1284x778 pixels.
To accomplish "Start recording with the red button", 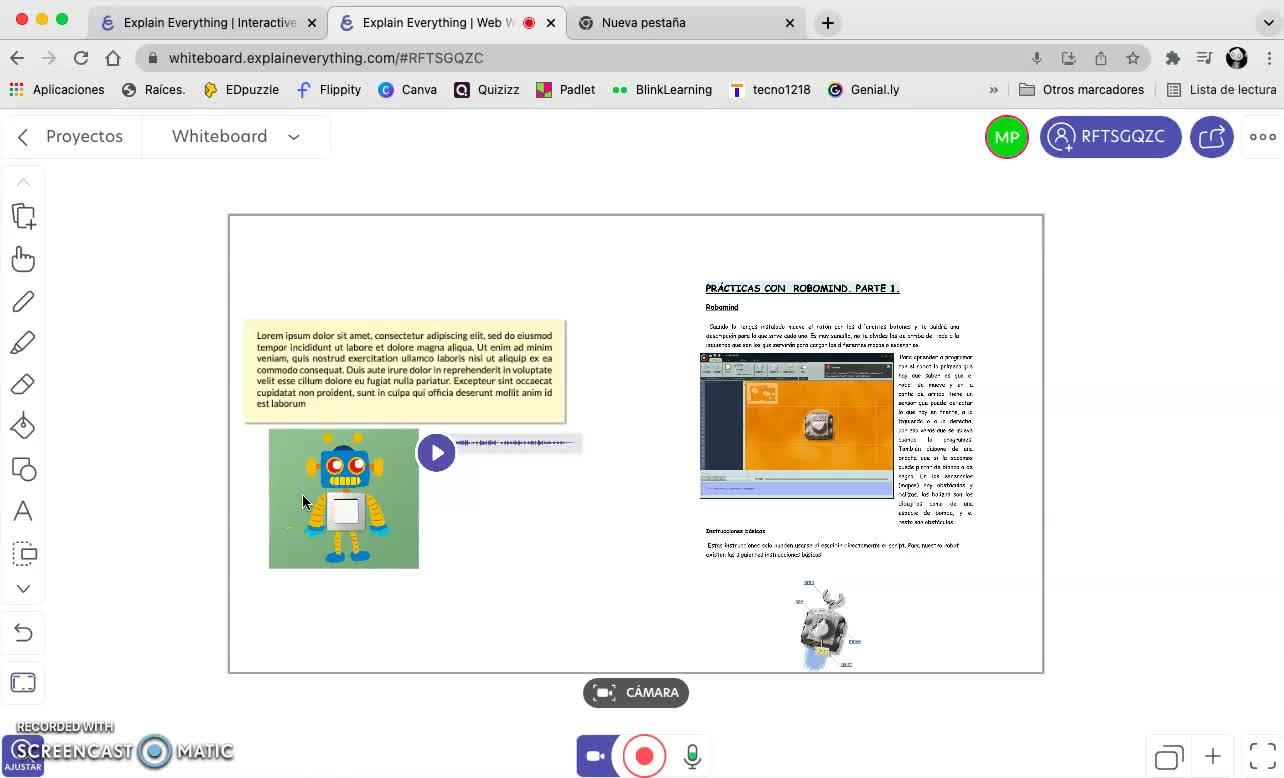I will pos(644,756).
